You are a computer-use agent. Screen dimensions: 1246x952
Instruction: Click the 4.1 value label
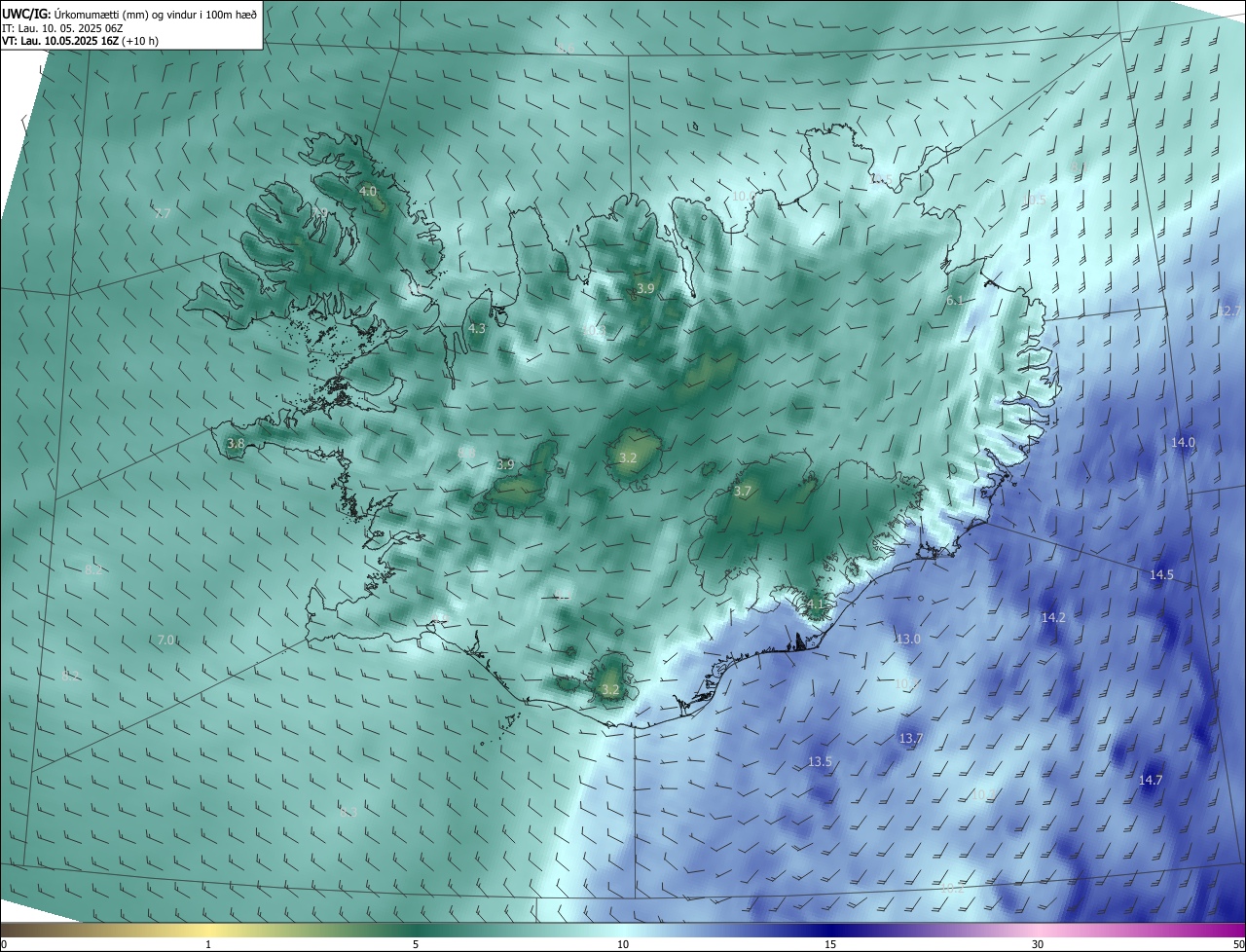pos(816,604)
